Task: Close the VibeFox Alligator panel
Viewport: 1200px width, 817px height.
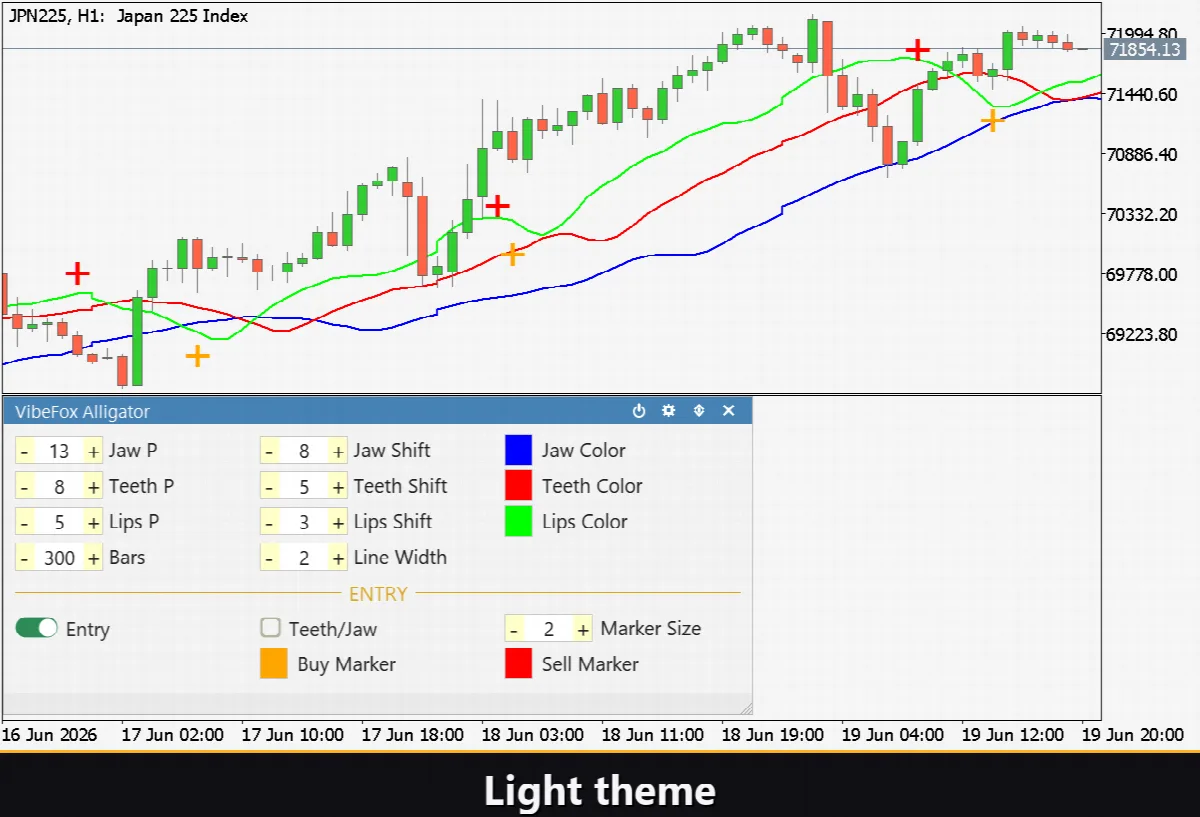Action: point(729,411)
